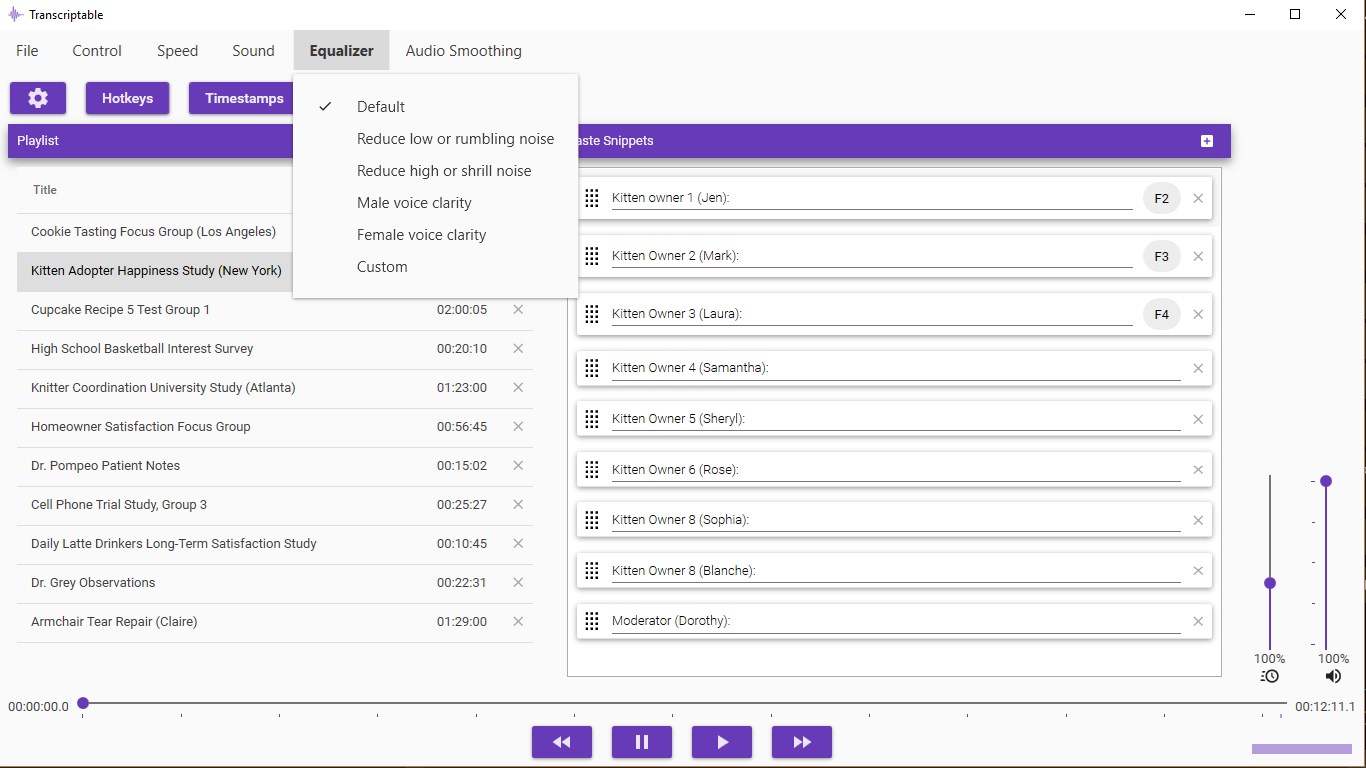
Task: Click drag handle for Kitten owner 1 (Jen) snippet
Action: (592, 198)
